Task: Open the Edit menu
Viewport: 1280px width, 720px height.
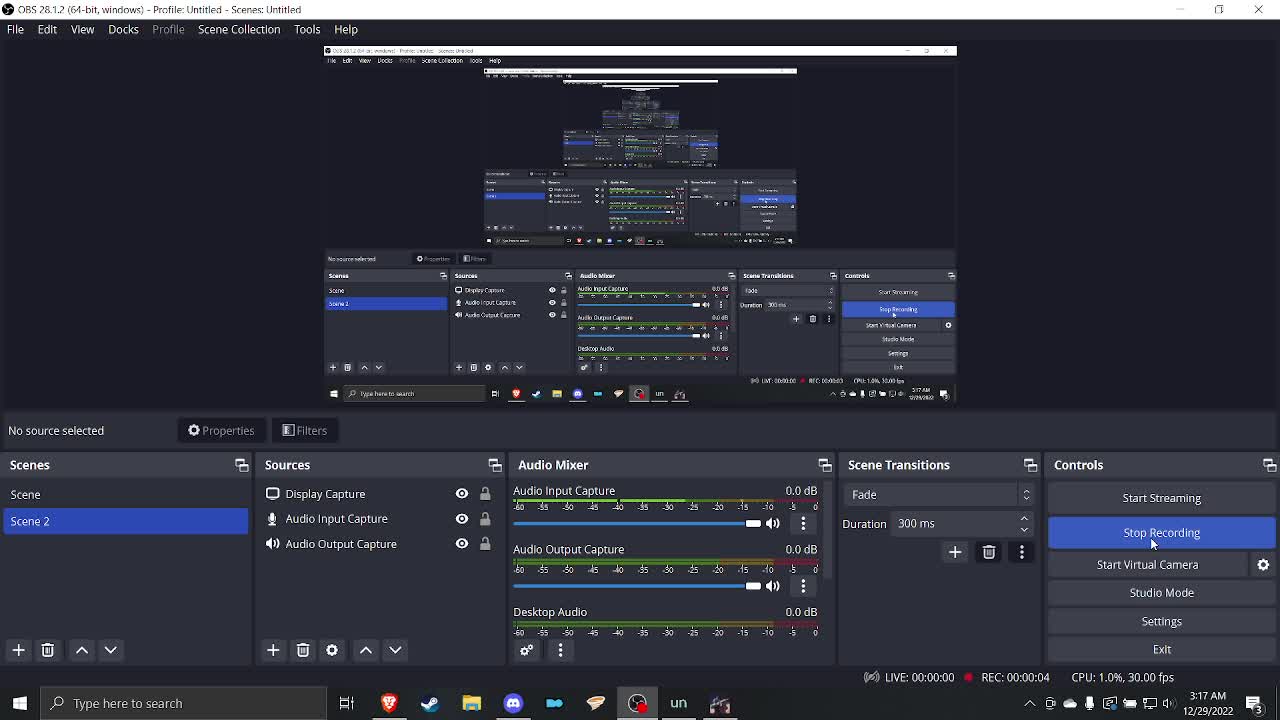Action: click(47, 29)
